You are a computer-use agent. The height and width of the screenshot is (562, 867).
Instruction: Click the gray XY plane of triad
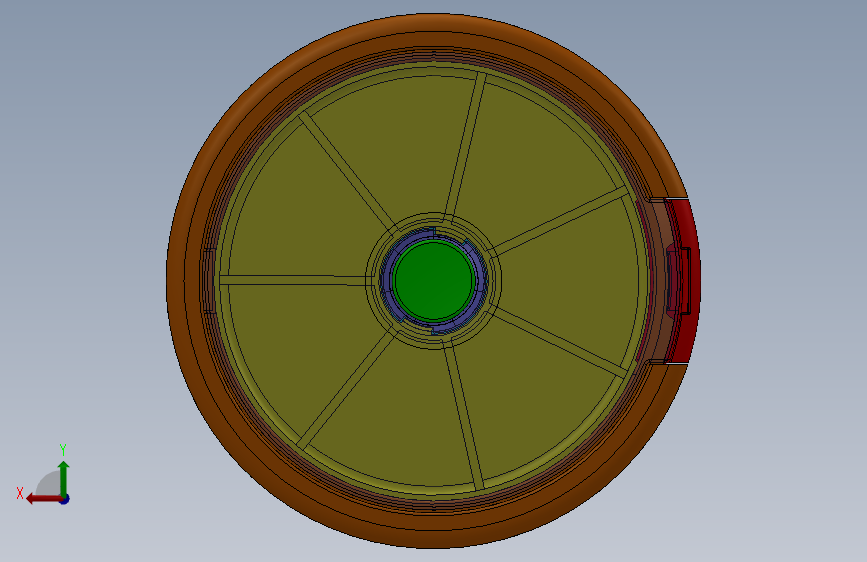point(50,484)
